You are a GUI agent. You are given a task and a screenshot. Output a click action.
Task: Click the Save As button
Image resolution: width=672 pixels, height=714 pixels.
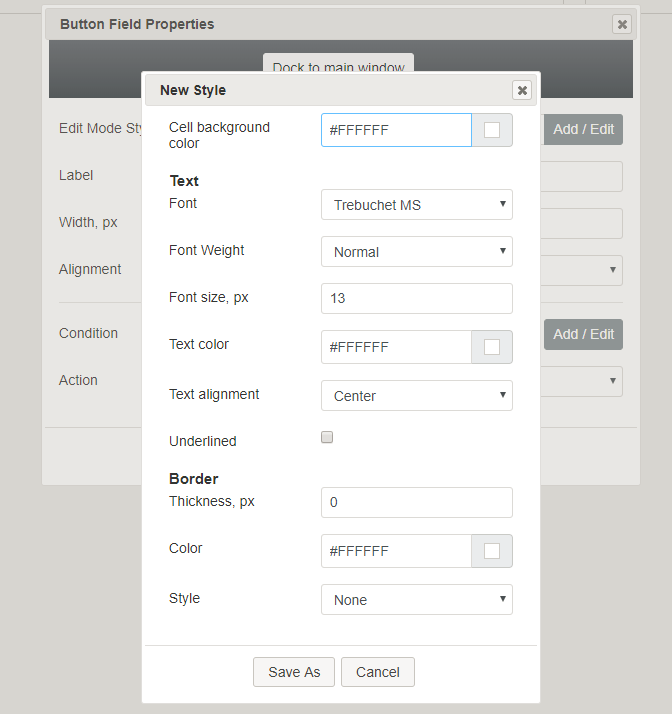point(294,672)
